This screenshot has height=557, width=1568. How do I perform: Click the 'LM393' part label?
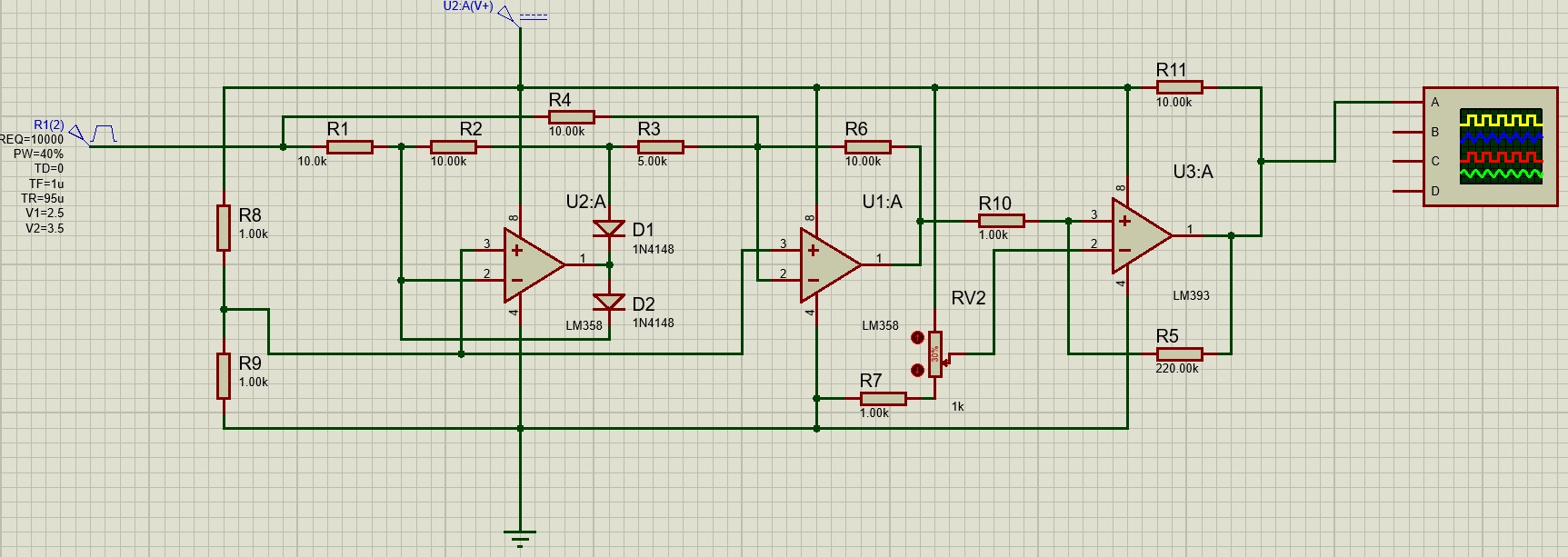(1191, 296)
